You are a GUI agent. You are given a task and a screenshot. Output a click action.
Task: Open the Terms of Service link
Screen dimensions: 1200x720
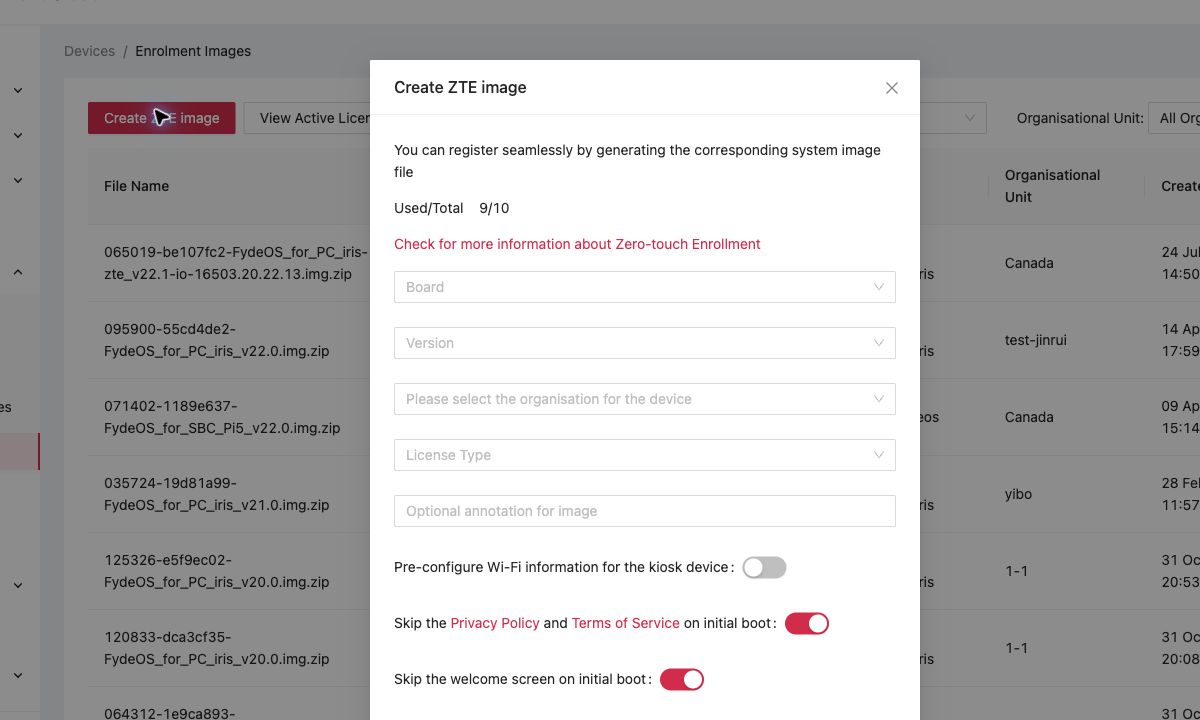click(x=626, y=623)
